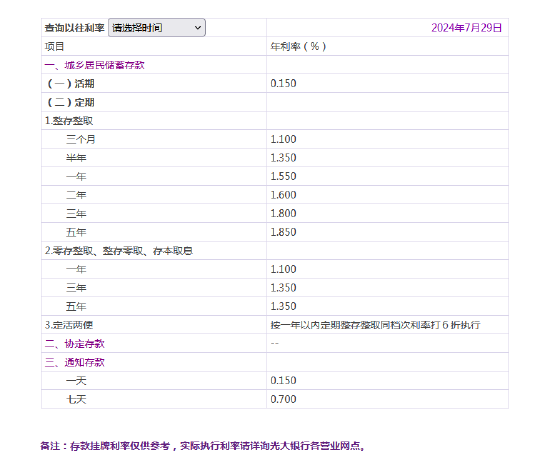Click the 一天 term label
This screenshot has width=550, height=470.
coord(76,381)
